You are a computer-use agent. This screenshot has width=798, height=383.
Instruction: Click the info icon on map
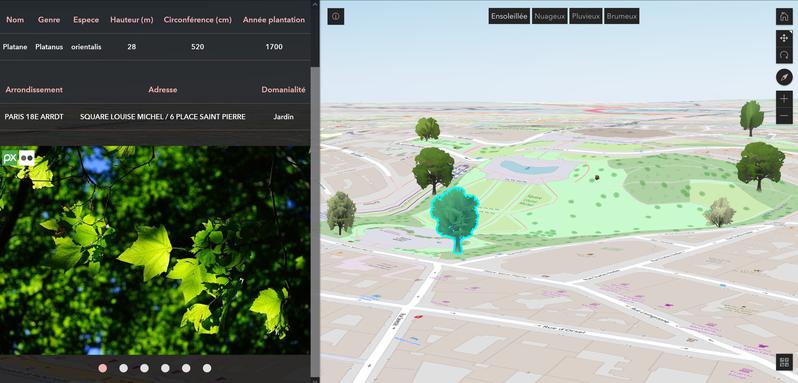(335, 16)
